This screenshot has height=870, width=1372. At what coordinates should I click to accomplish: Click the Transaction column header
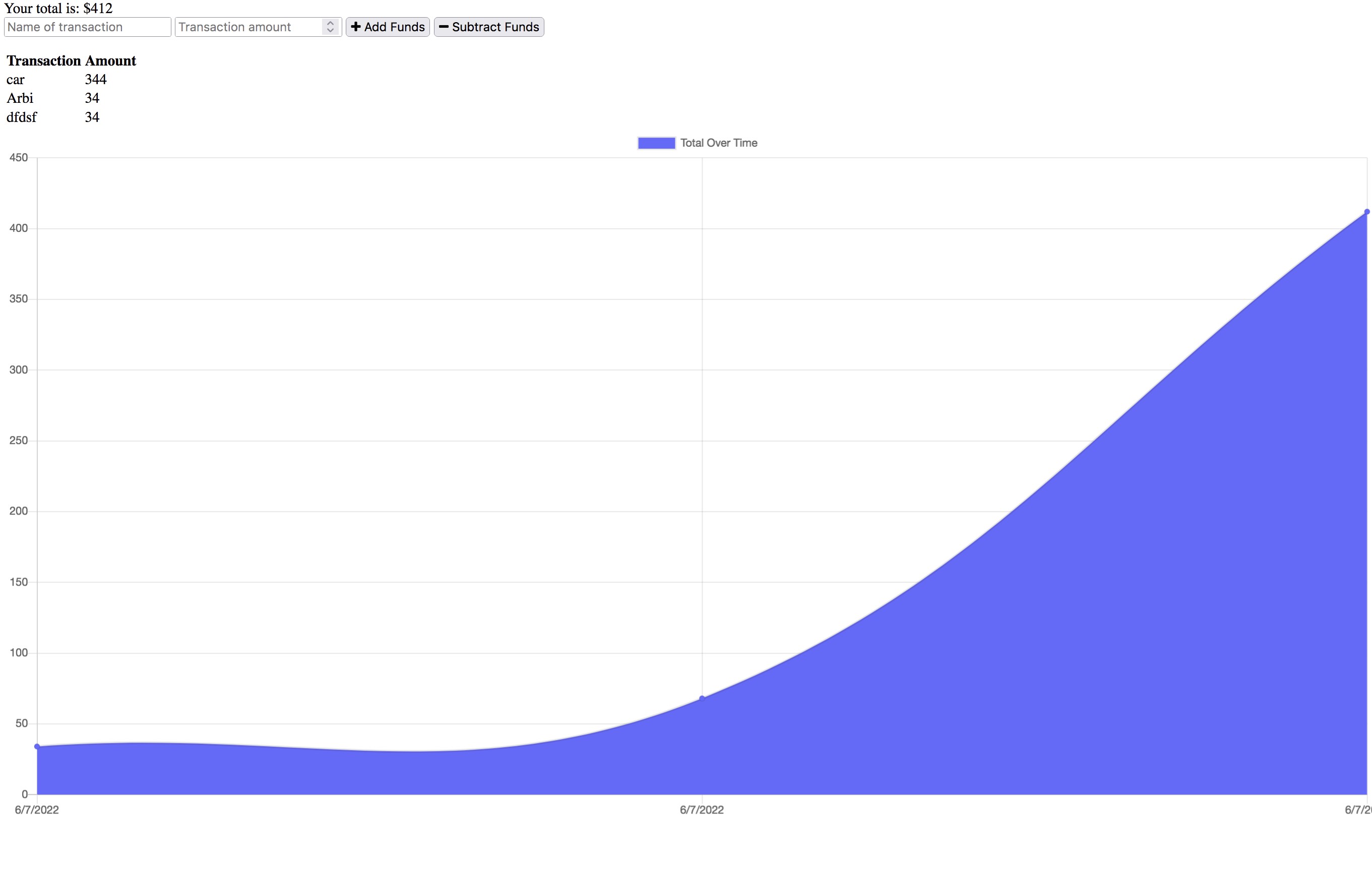click(x=44, y=60)
